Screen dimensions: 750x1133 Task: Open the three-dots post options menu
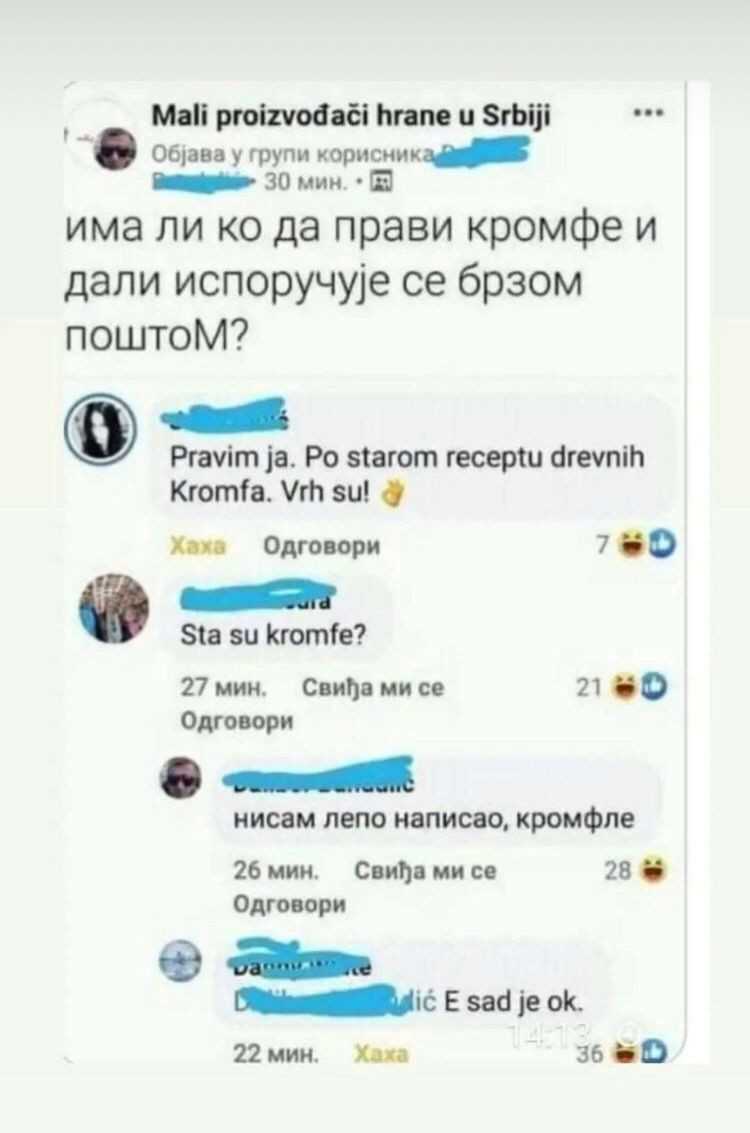pyautogui.click(x=648, y=113)
